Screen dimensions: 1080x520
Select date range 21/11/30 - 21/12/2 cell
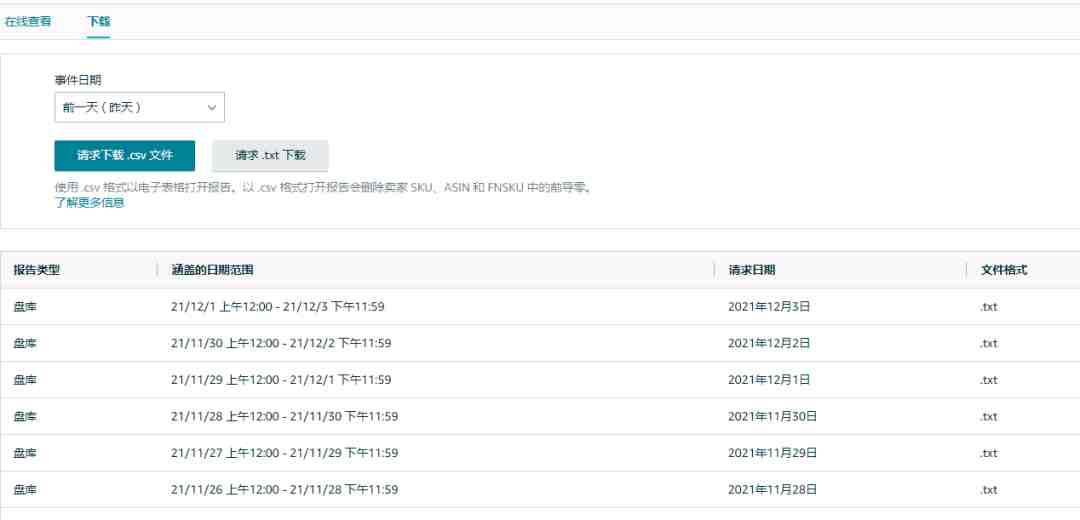point(281,343)
